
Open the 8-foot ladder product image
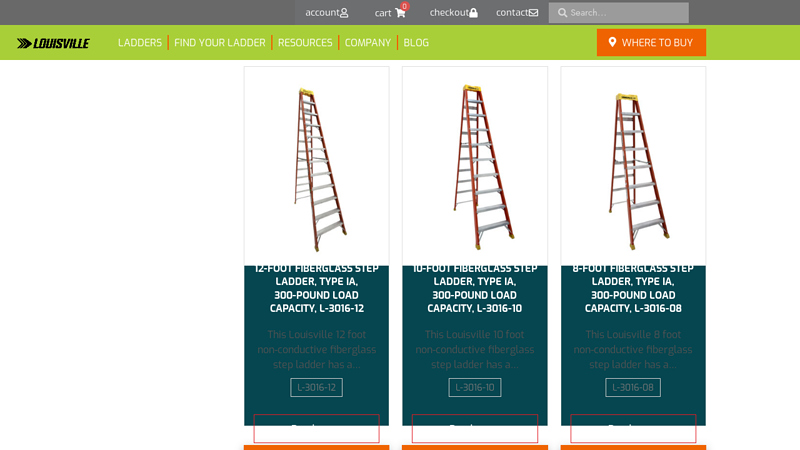[633, 166]
